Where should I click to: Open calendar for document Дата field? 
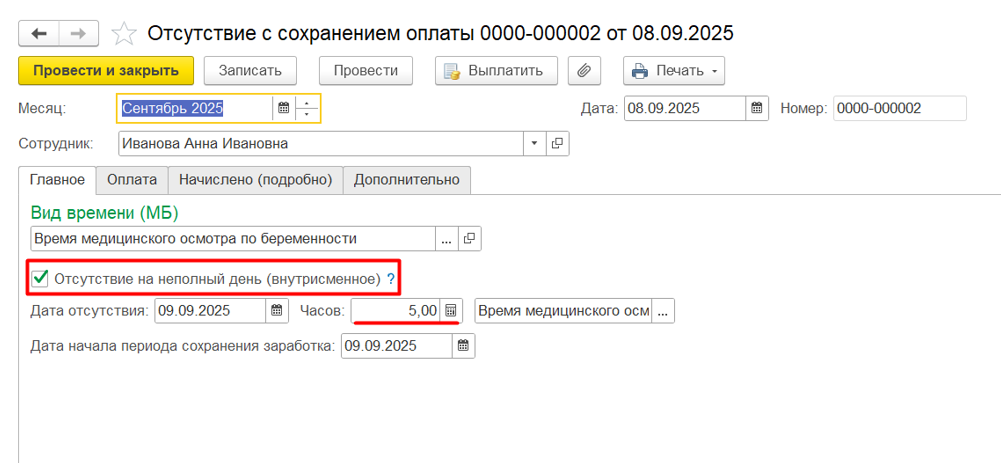point(758,108)
